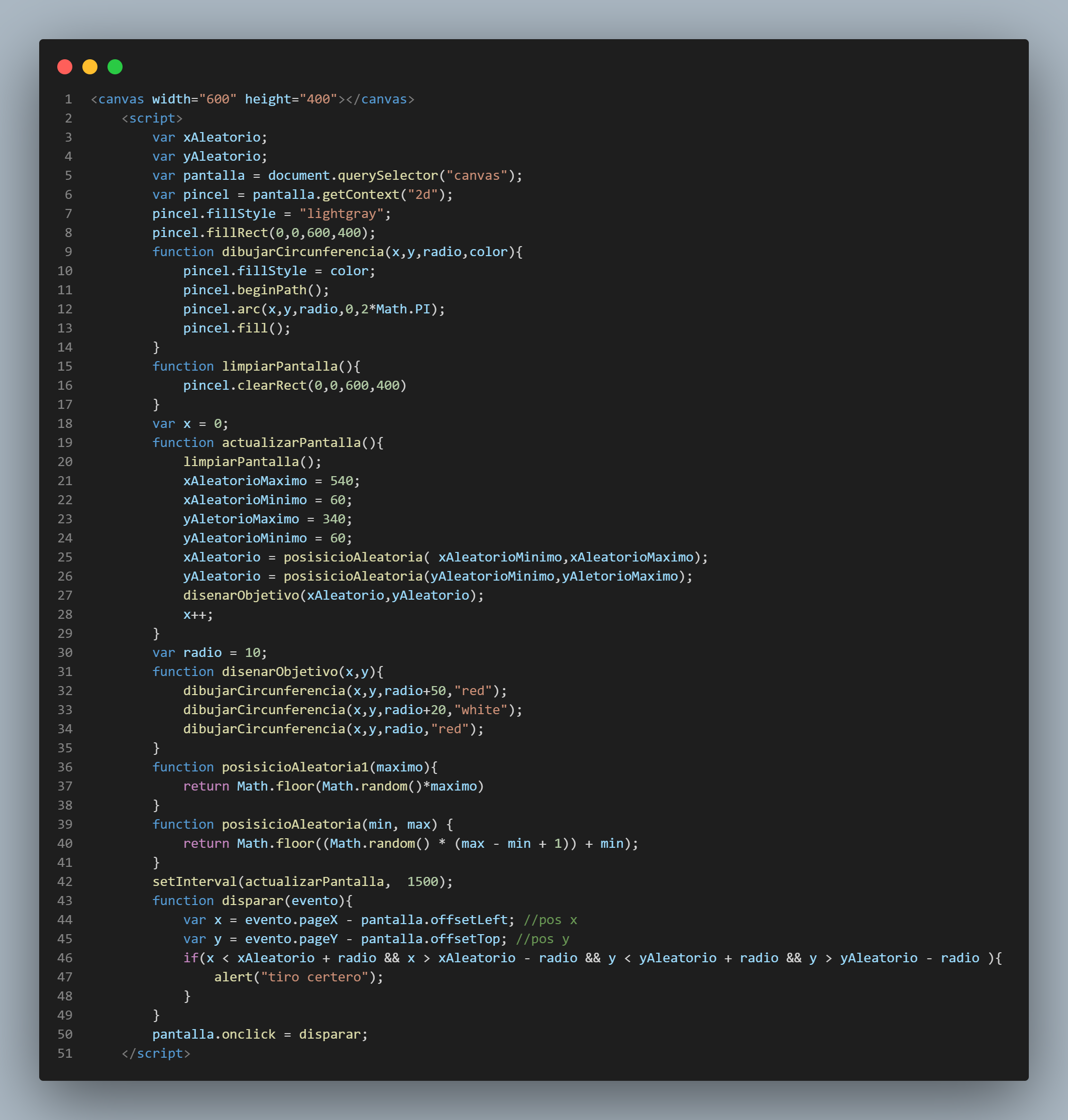
Task: Click the "lightgray" string on line 7
Action: (x=342, y=214)
